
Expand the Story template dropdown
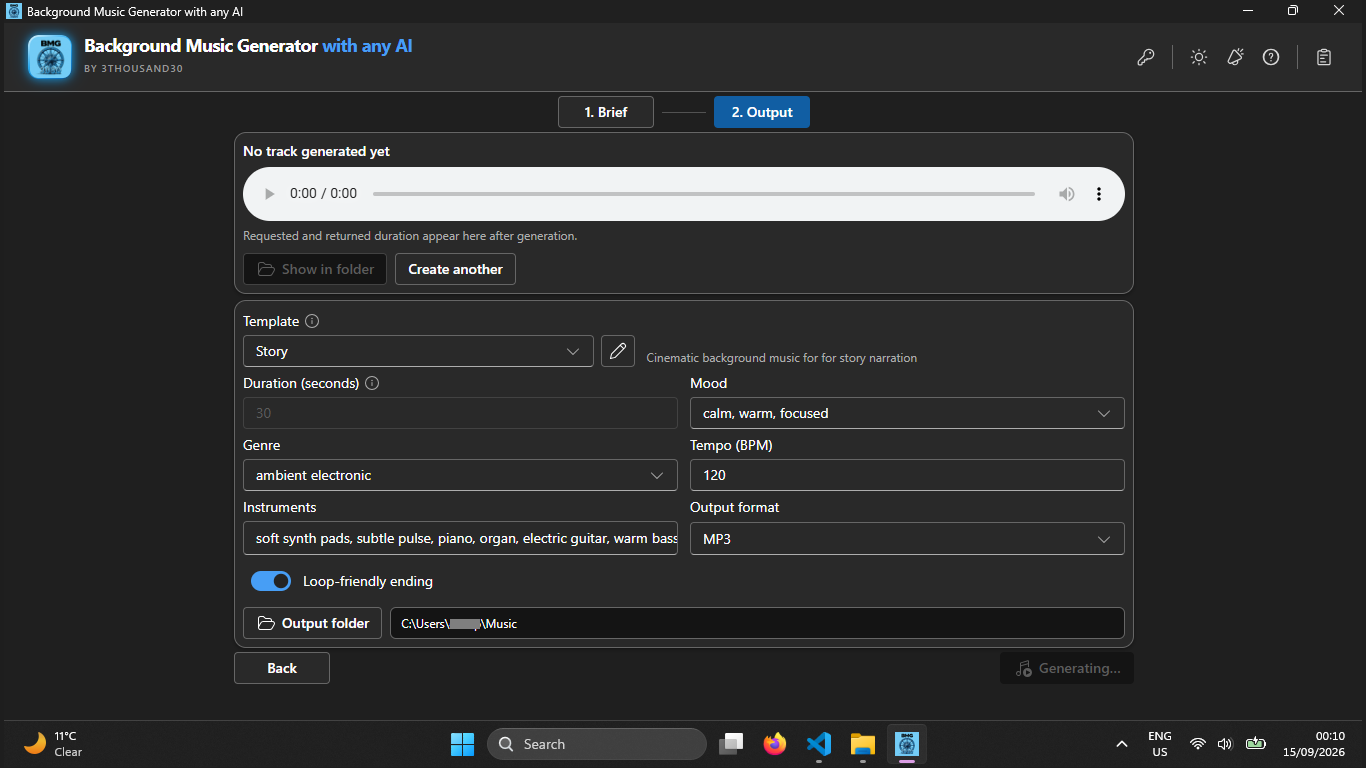click(x=418, y=351)
